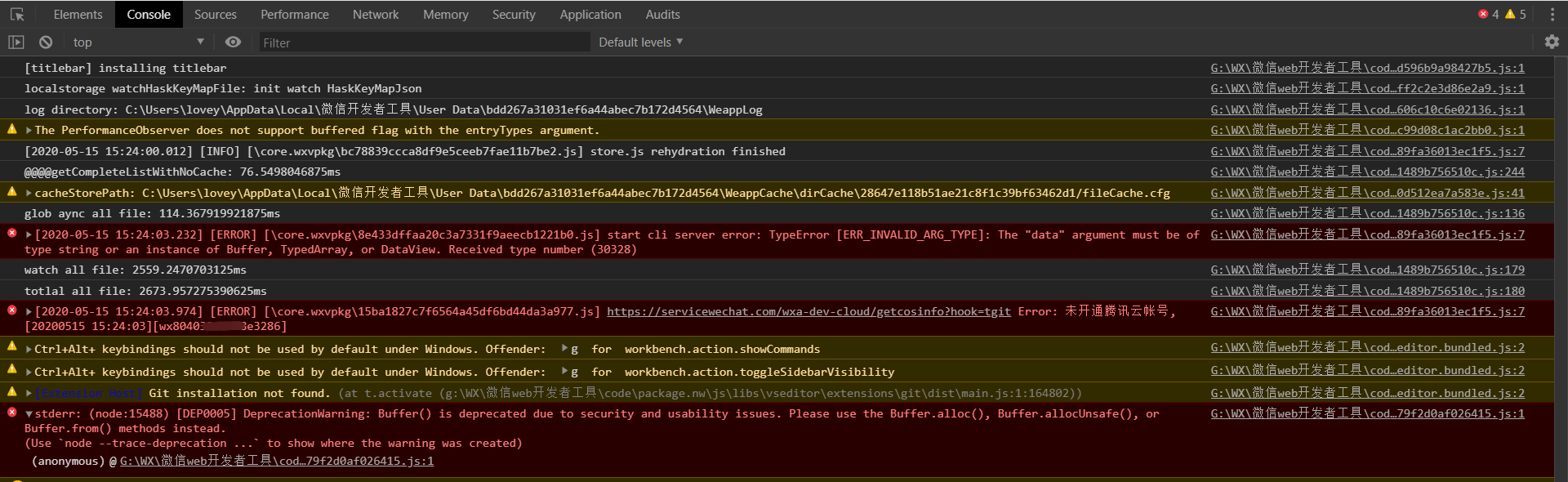Select 'store.js rehydration finished' INFO line
This screenshot has height=482, width=1568.
point(405,152)
